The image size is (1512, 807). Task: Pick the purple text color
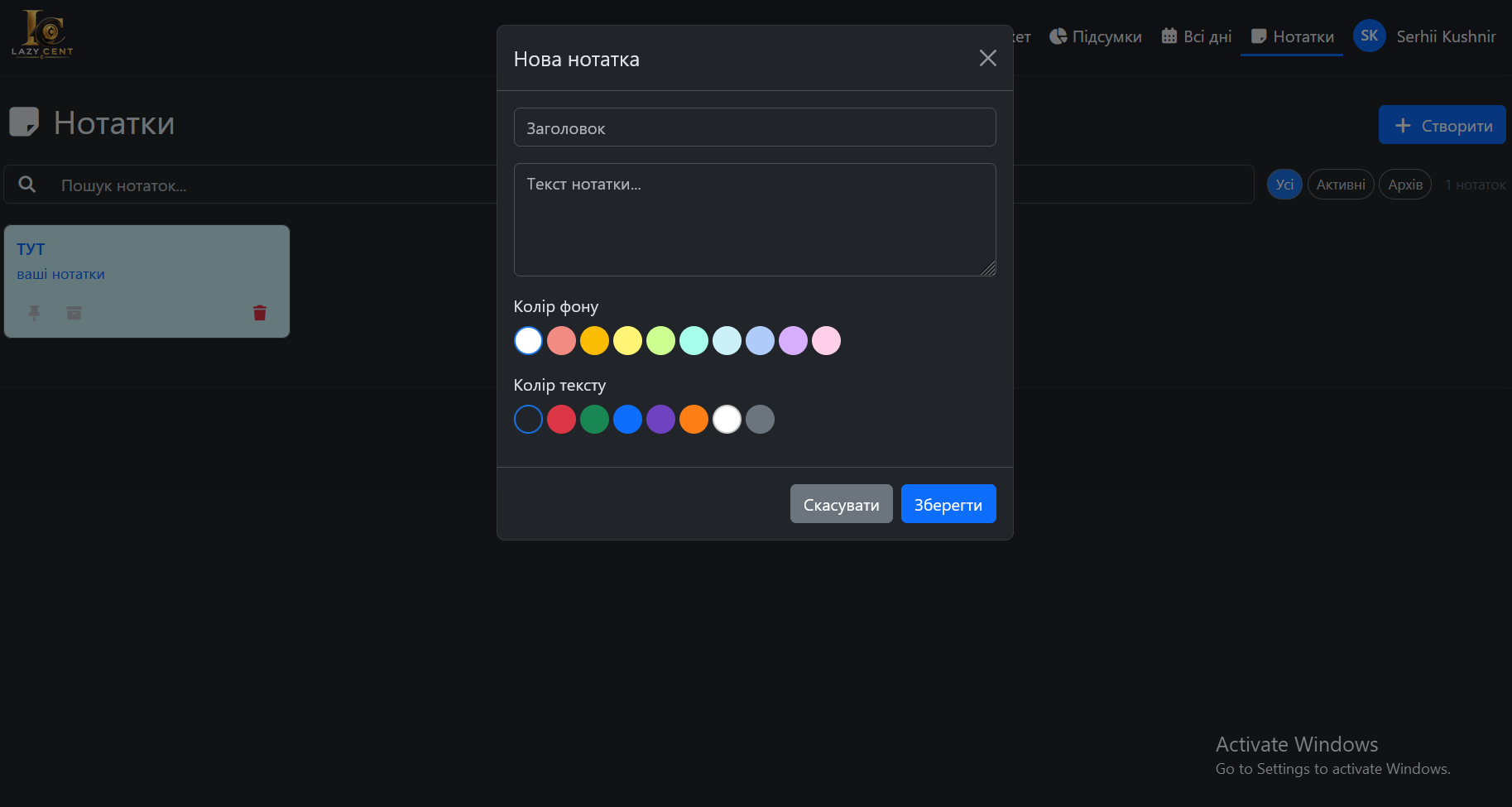(660, 419)
